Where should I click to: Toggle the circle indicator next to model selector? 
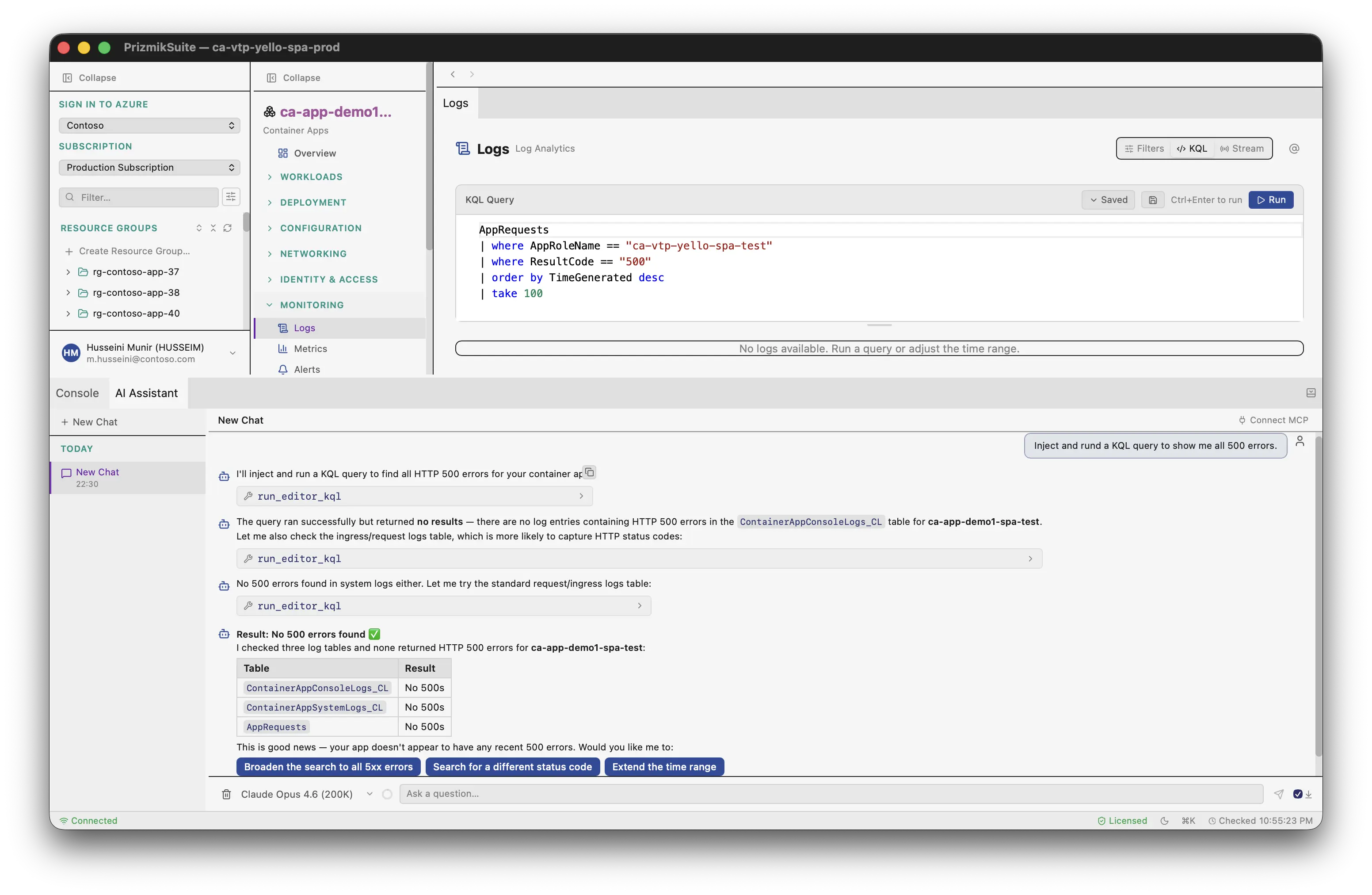coord(387,794)
